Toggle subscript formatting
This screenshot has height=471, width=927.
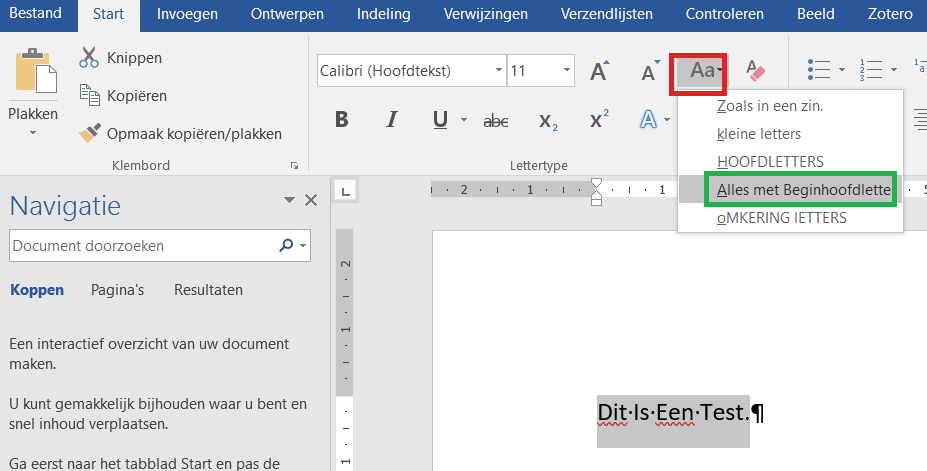coord(548,121)
